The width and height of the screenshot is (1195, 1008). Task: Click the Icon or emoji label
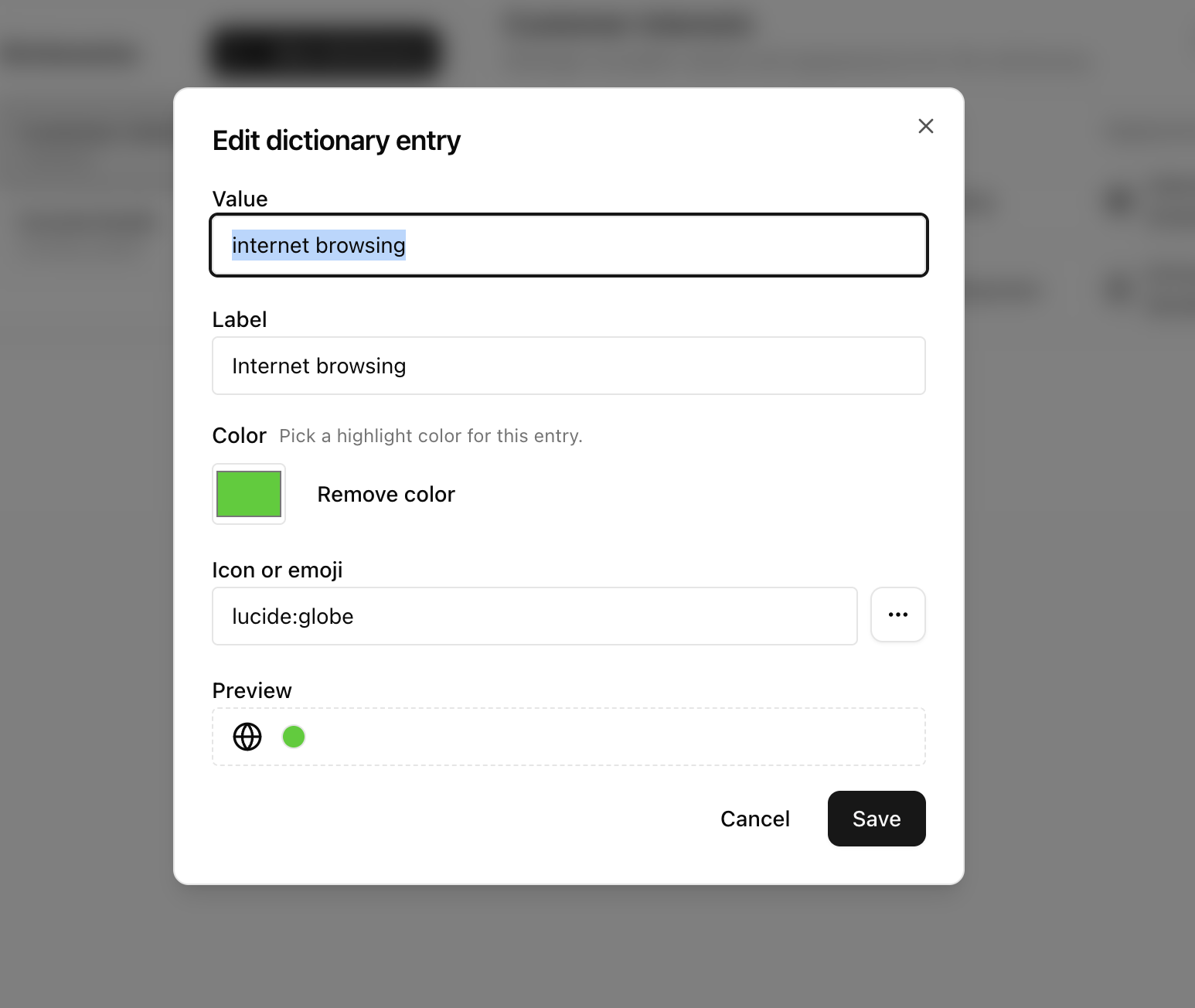tap(277, 570)
